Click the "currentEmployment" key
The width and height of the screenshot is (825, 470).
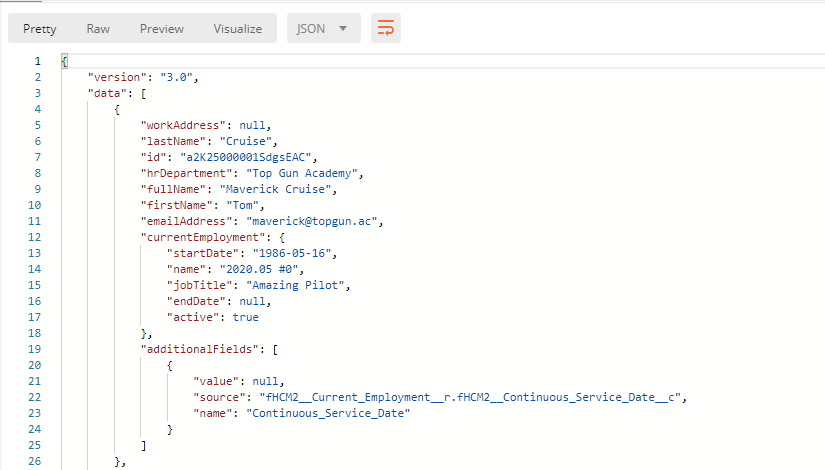pyautogui.click(x=203, y=237)
